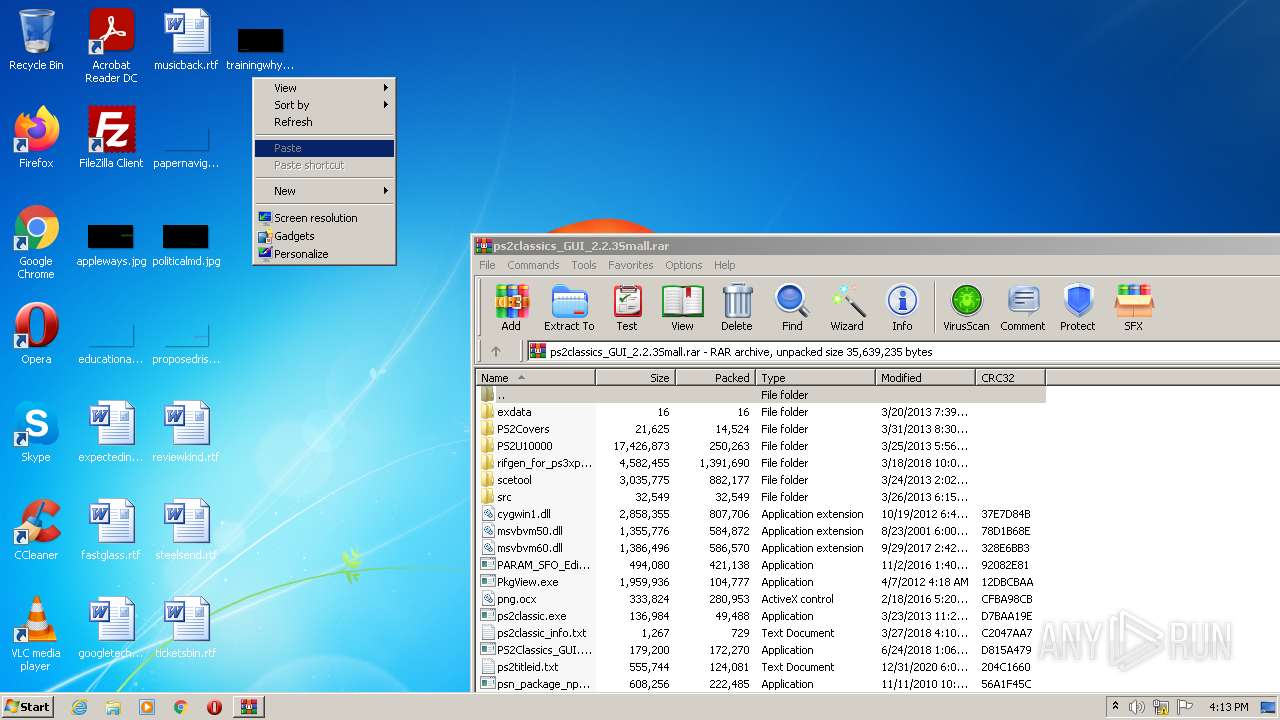Click the Comment toolbar icon
Viewport: 1280px width, 720px height.
pos(1023,308)
